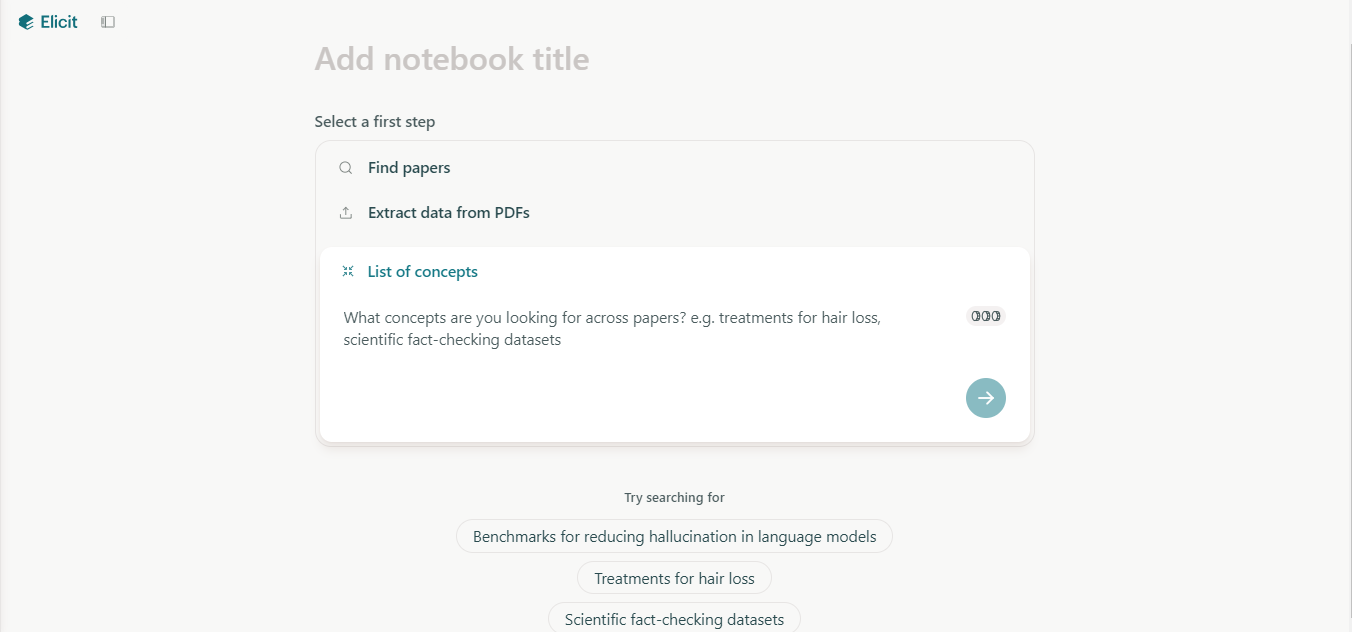Viewport: 1352px width, 632px height.
Task: Pick the Treatments for hair loss suggestion
Action: 674,579
